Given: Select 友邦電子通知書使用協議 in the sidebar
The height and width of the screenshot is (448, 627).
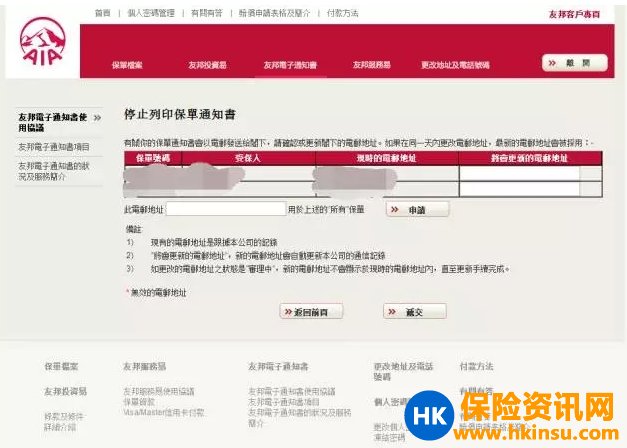Looking at the screenshot, I should pyautogui.click(x=59, y=123).
